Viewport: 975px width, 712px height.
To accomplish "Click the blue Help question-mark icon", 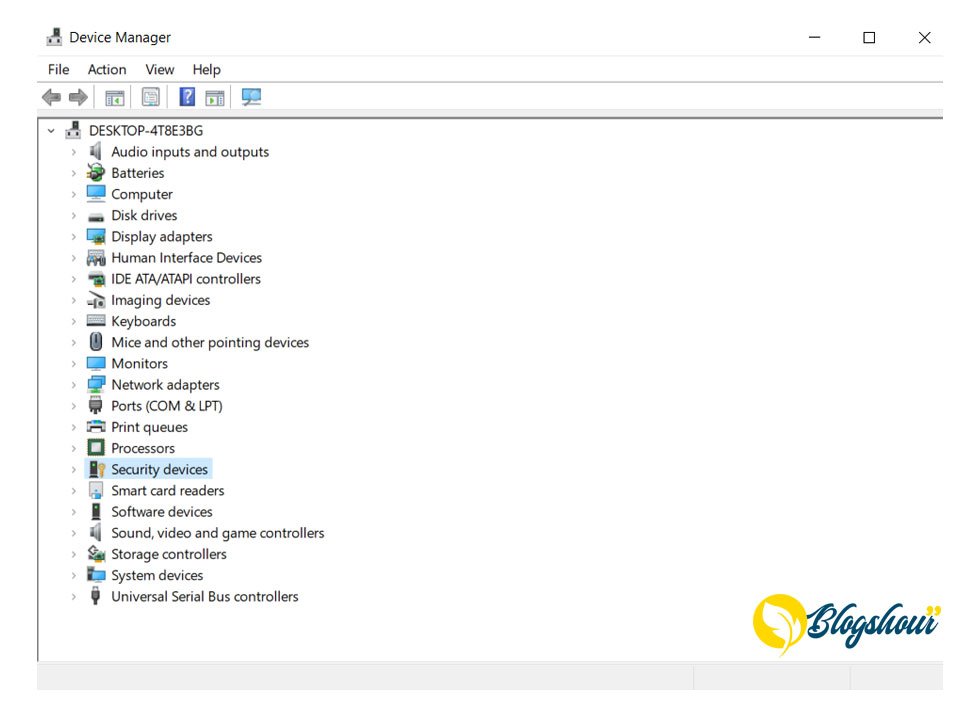I will (x=187, y=97).
